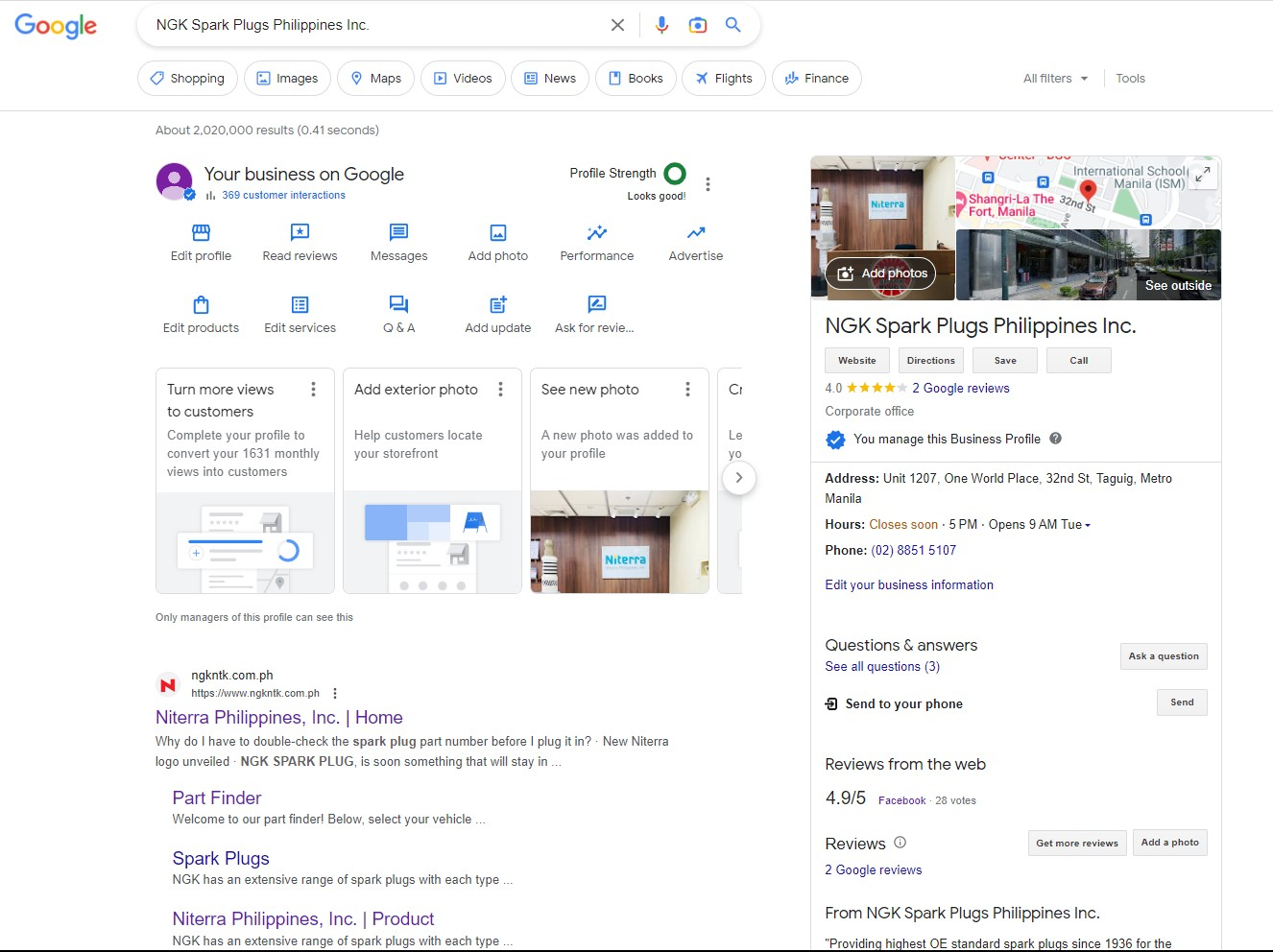
Task: Open the Books results tab
Action: click(636, 79)
